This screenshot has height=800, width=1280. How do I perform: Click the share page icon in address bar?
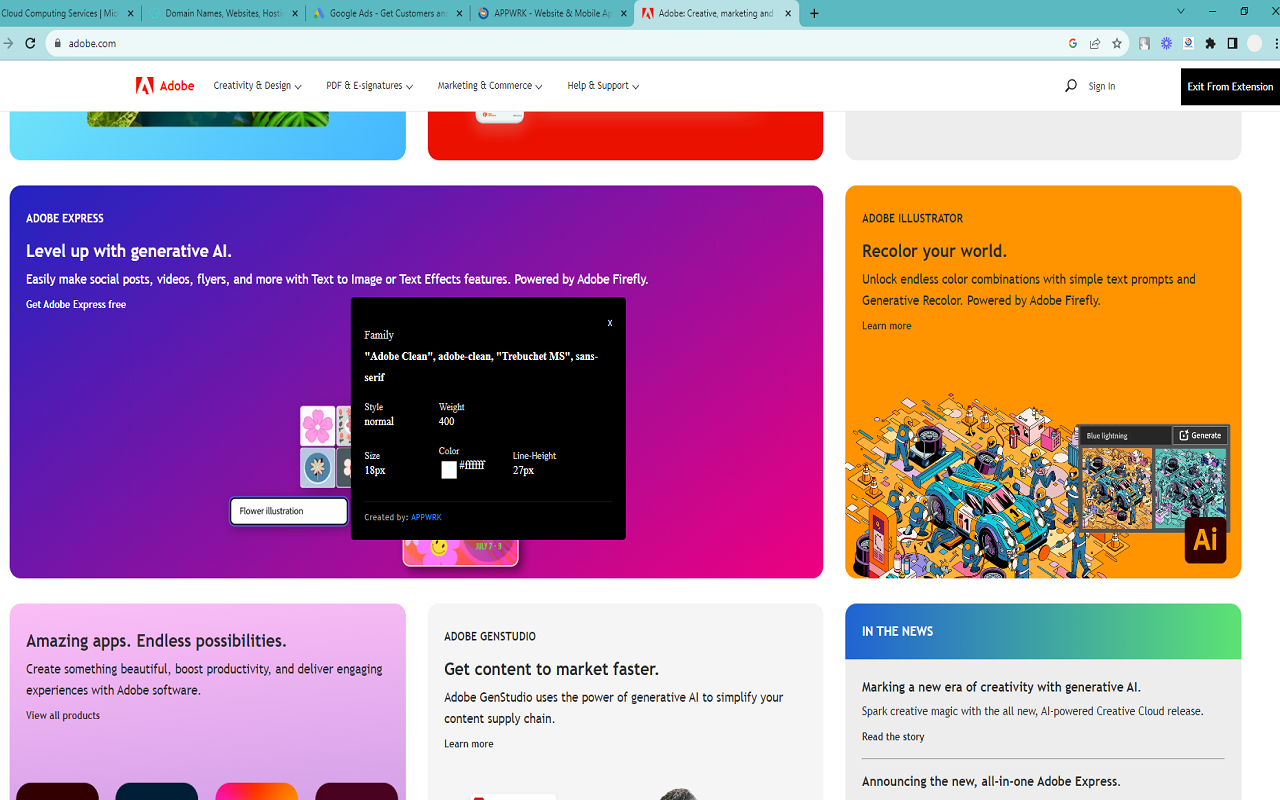coord(1095,43)
